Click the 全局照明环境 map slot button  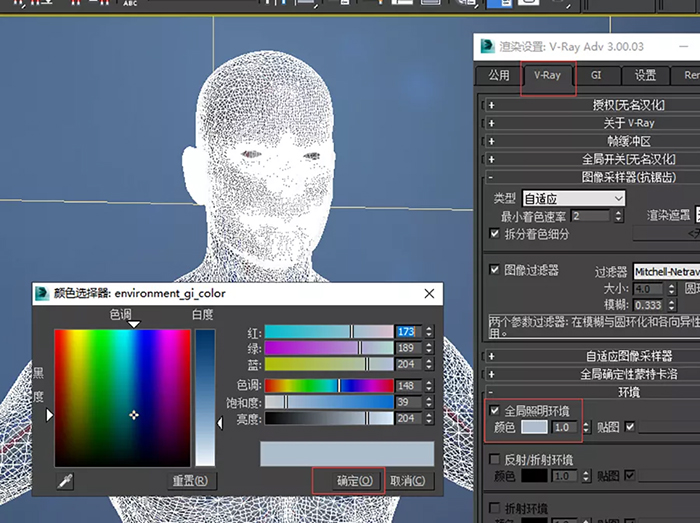coord(669,427)
